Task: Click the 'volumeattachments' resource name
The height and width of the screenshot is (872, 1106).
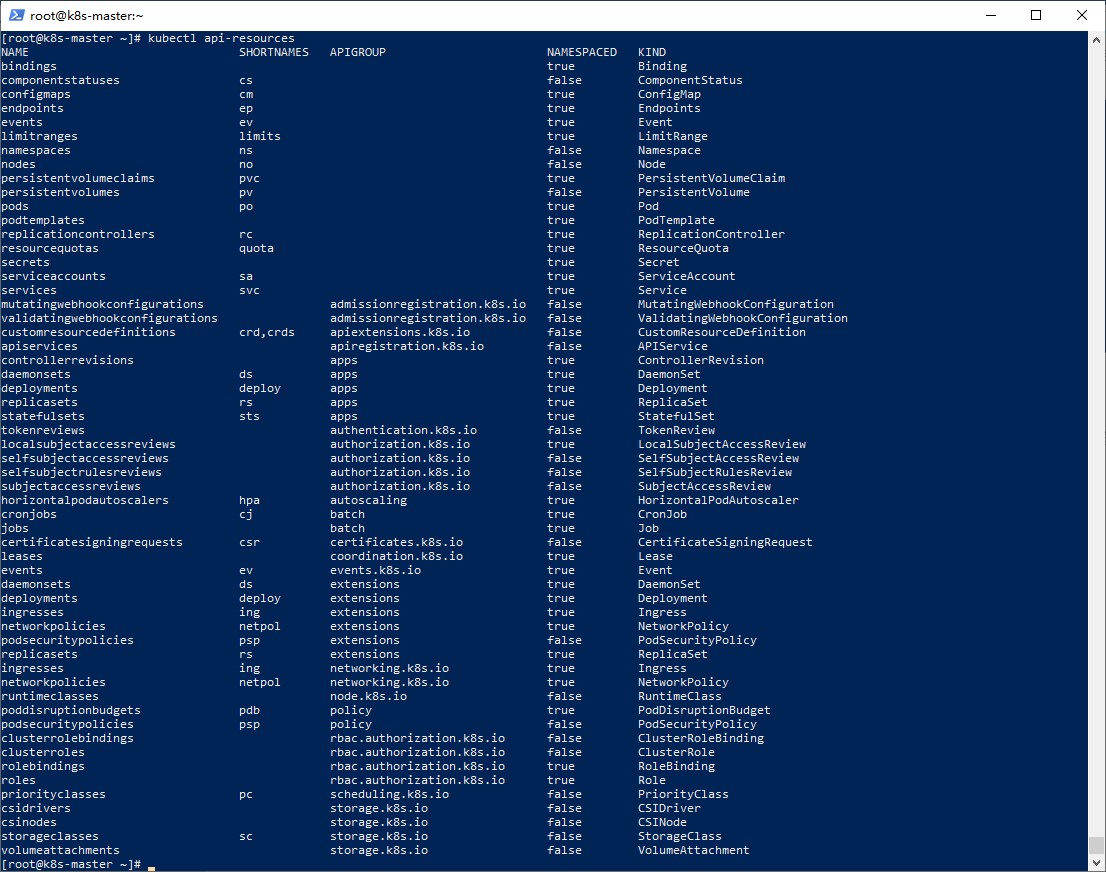Action: [x=61, y=850]
